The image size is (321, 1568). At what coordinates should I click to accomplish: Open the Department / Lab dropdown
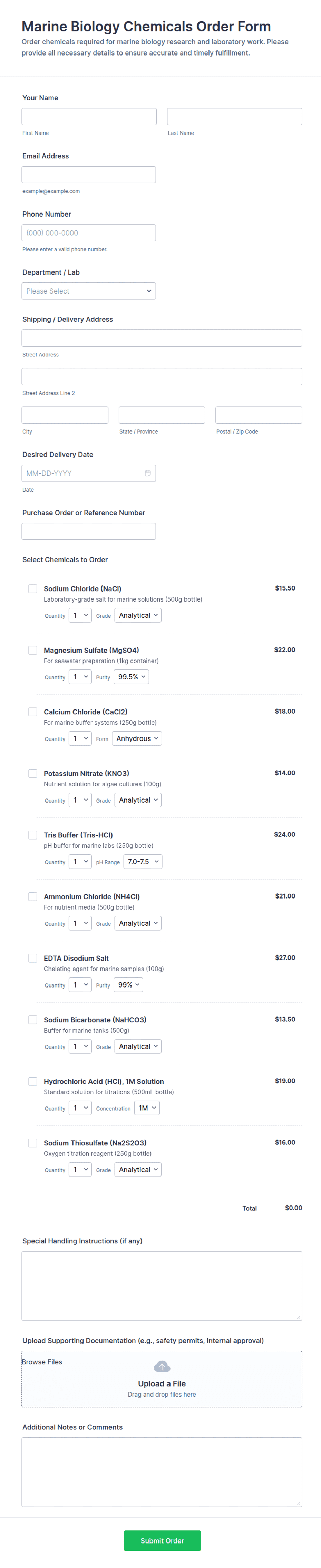tap(89, 291)
